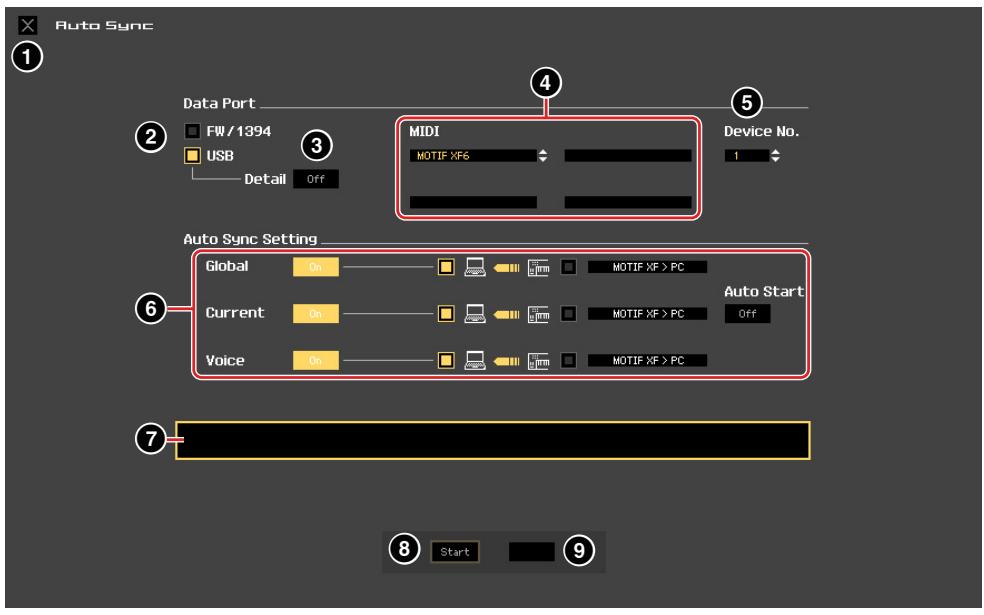Click the Data Port section heading

[219, 104]
